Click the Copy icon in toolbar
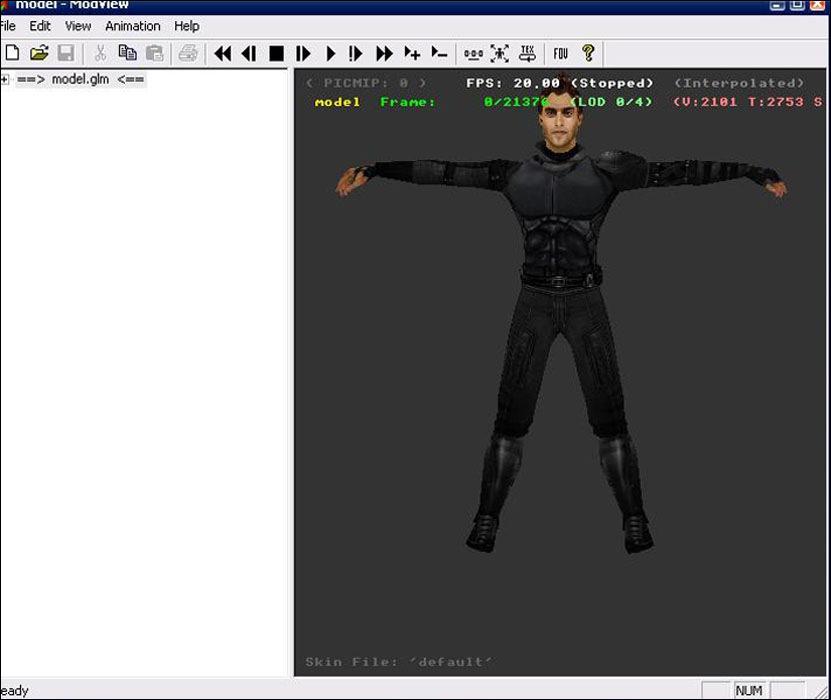The width and height of the screenshot is (831, 700). click(x=127, y=53)
